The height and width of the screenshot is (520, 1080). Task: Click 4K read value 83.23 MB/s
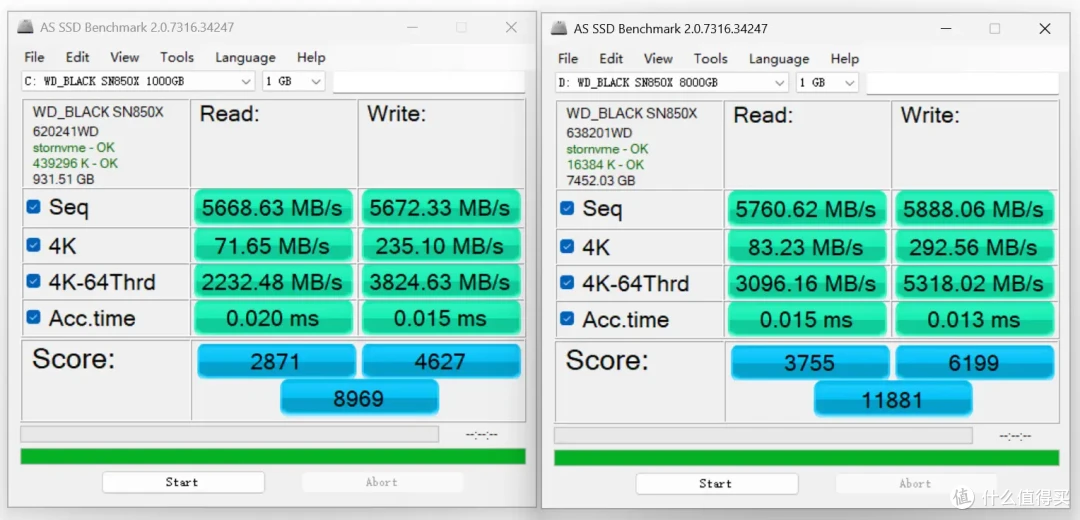click(x=807, y=247)
